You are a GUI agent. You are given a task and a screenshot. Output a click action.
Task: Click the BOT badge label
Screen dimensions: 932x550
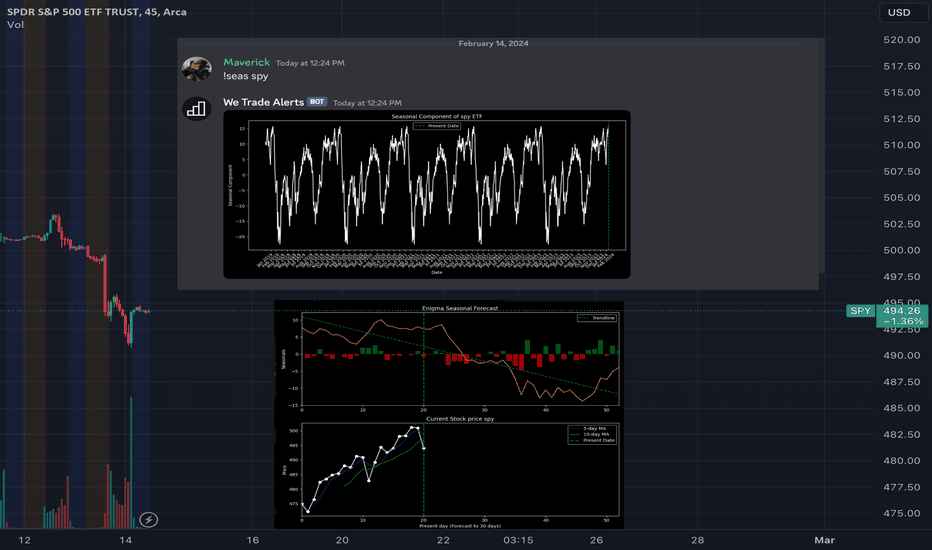pos(317,102)
